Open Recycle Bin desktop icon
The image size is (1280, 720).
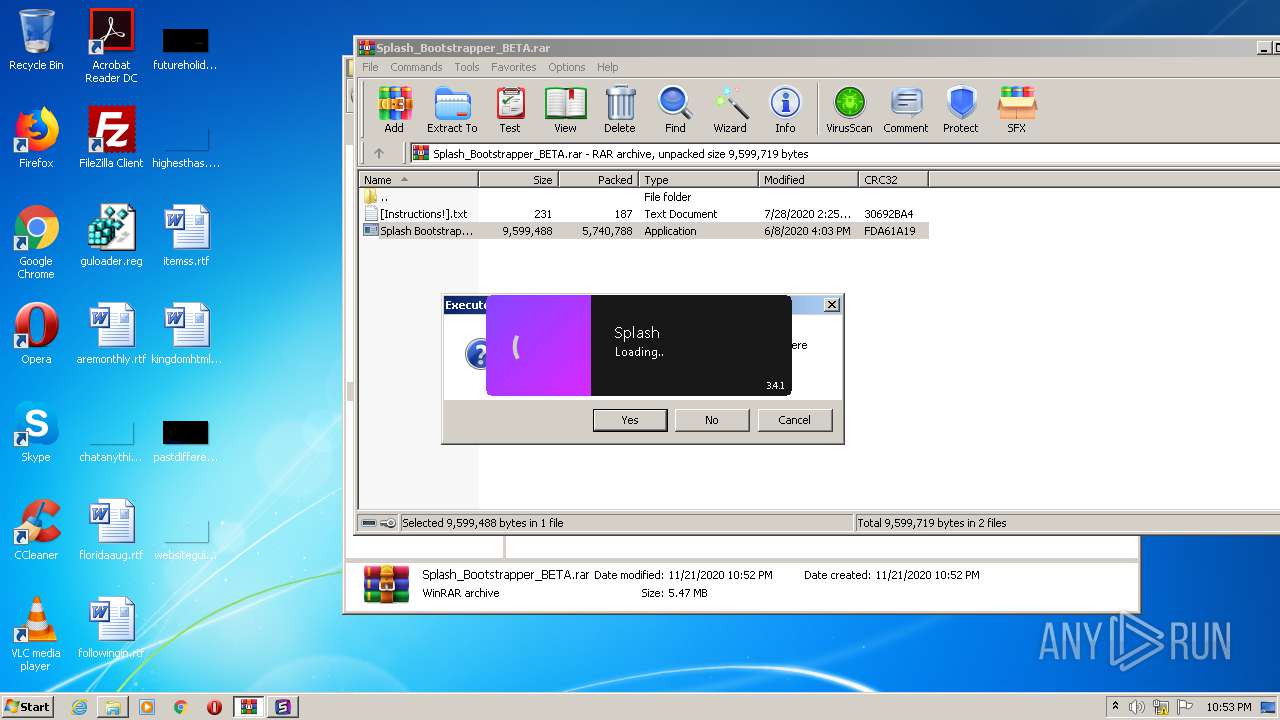[x=36, y=40]
